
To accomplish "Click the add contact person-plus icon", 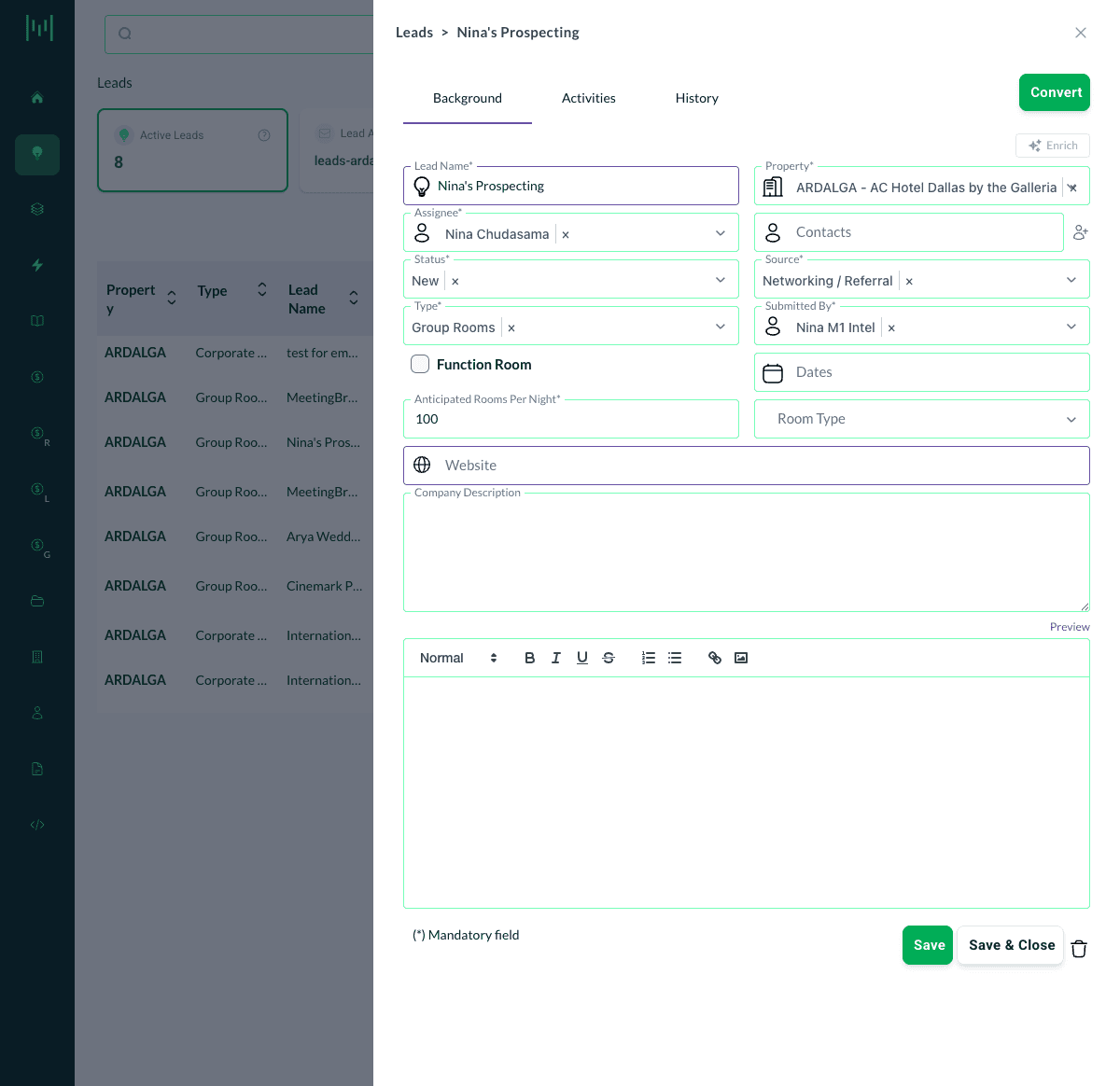I will 1081,232.
